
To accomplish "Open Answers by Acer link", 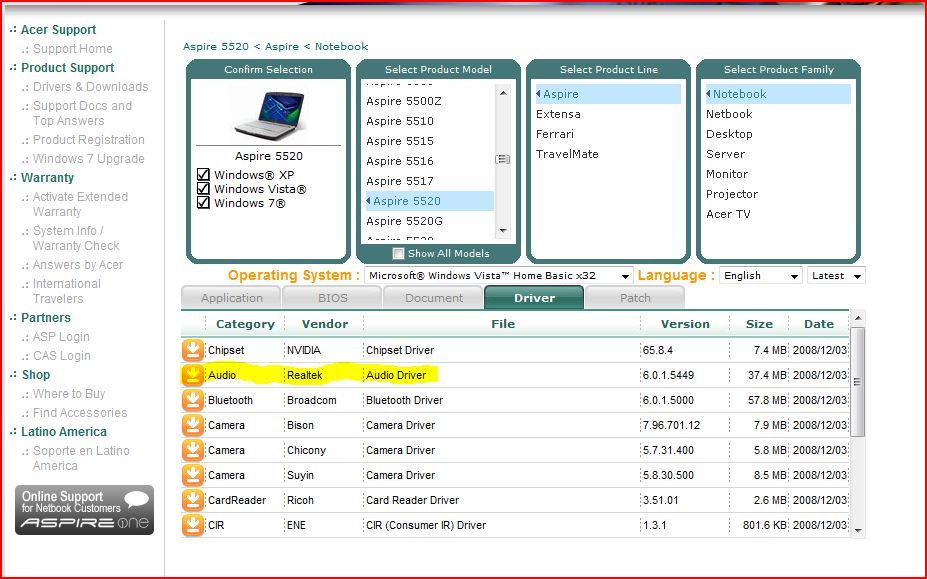I will pos(77,264).
